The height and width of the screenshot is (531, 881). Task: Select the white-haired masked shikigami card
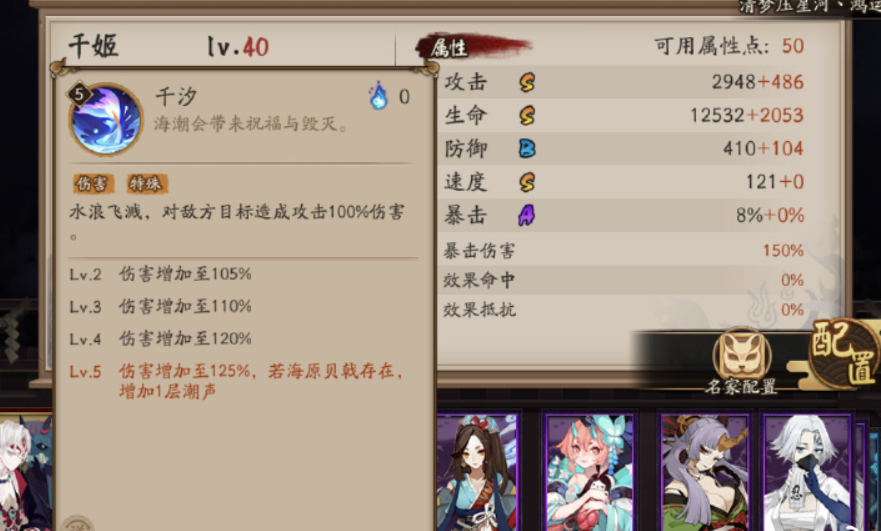(x=809, y=472)
